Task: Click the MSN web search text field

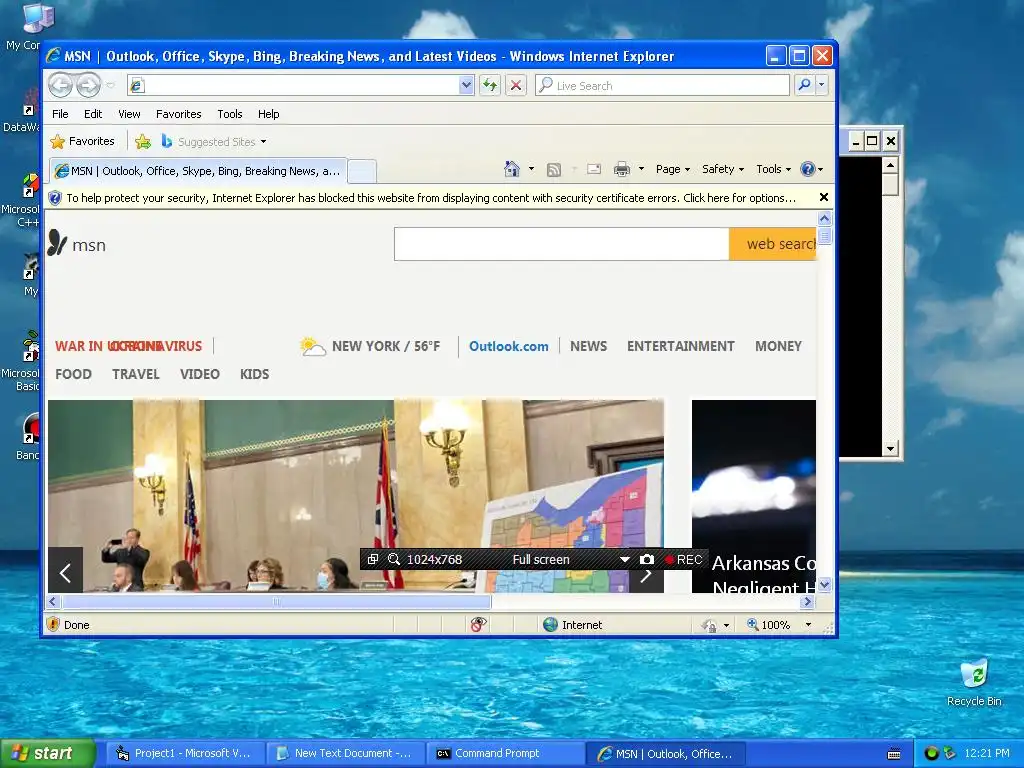Action: click(562, 244)
